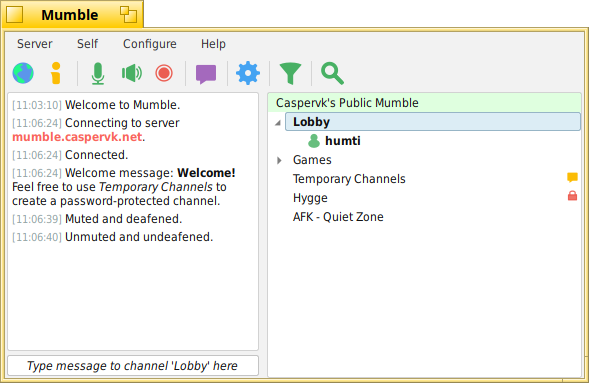The image size is (589, 383).
Task: Select the AFK - Quiet Zone channel
Action: pyautogui.click(x=338, y=217)
